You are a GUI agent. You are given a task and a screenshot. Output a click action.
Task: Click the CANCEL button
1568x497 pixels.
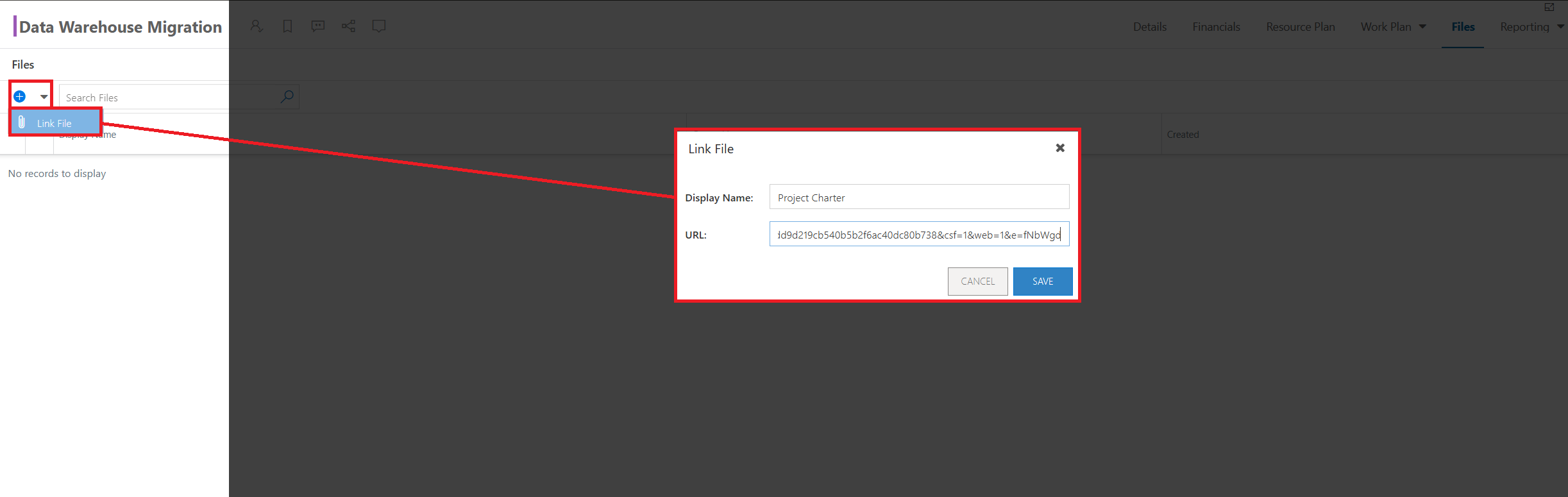[x=977, y=282]
